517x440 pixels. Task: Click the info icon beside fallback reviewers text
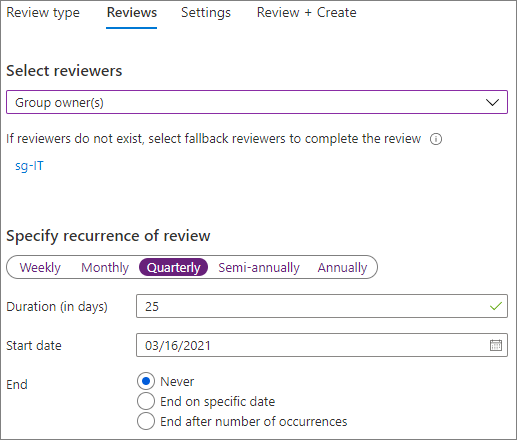point(436,139)
